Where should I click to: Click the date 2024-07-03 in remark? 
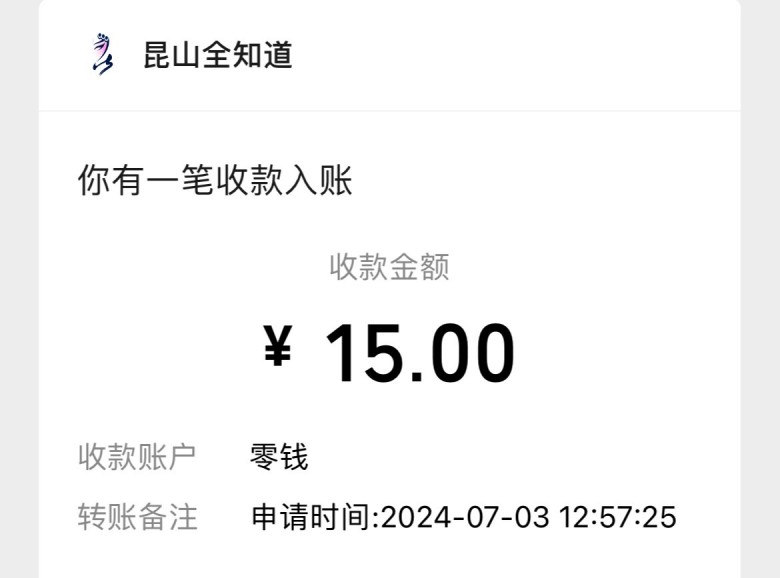[468, 517]
